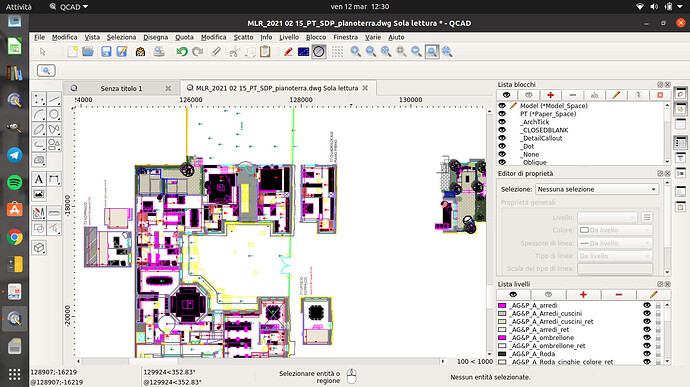Click the _AG&P_A_arredi magenta color swatch
690x387 pixels.
click(502, 306)
